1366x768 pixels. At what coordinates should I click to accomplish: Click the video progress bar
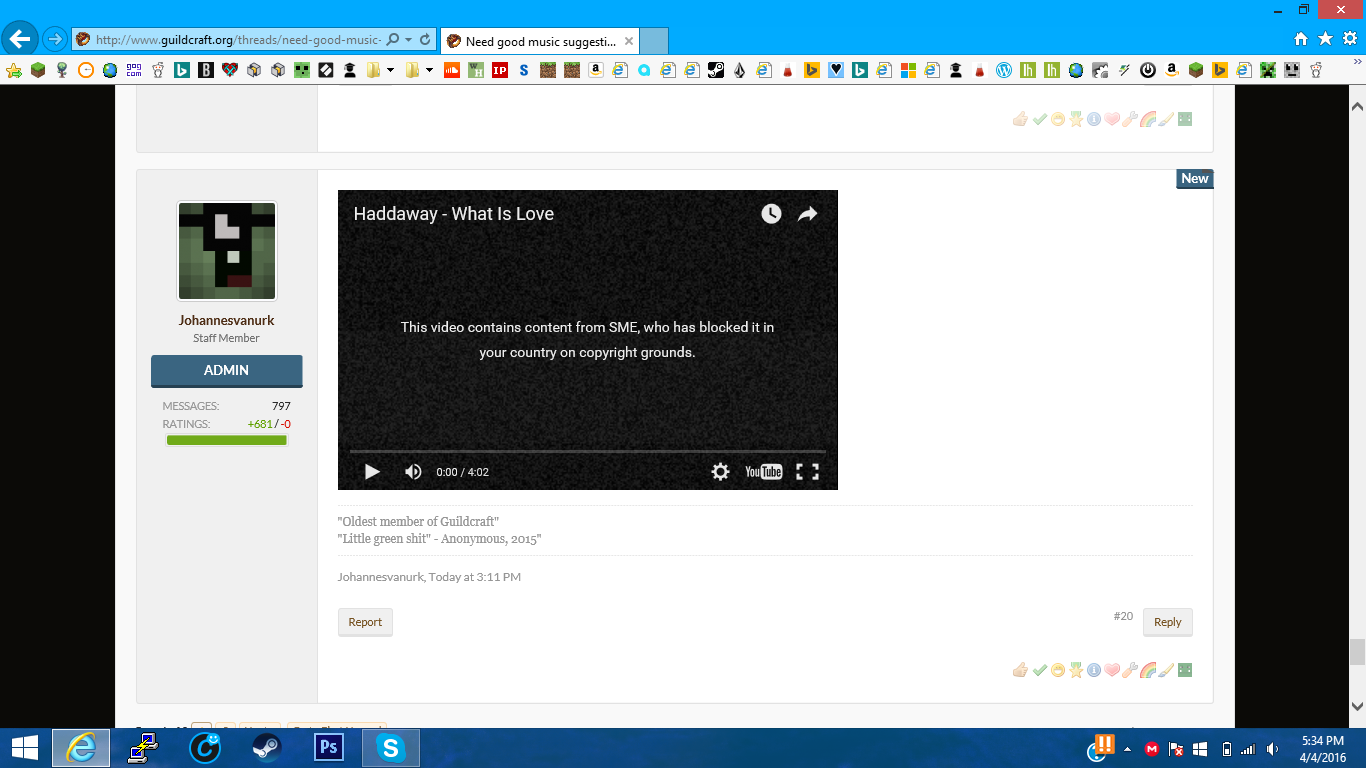(x=588, y=452)
